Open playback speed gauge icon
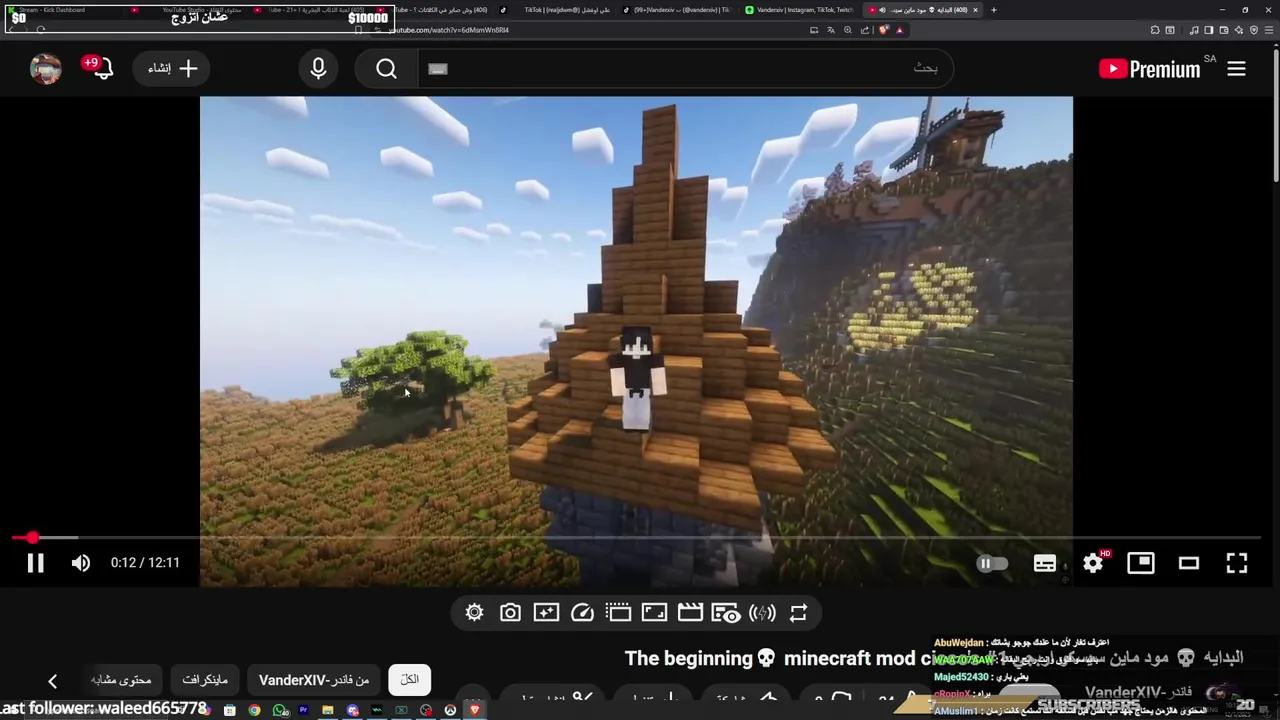This screenshot has width=1280, height=720. coord(582,613)
